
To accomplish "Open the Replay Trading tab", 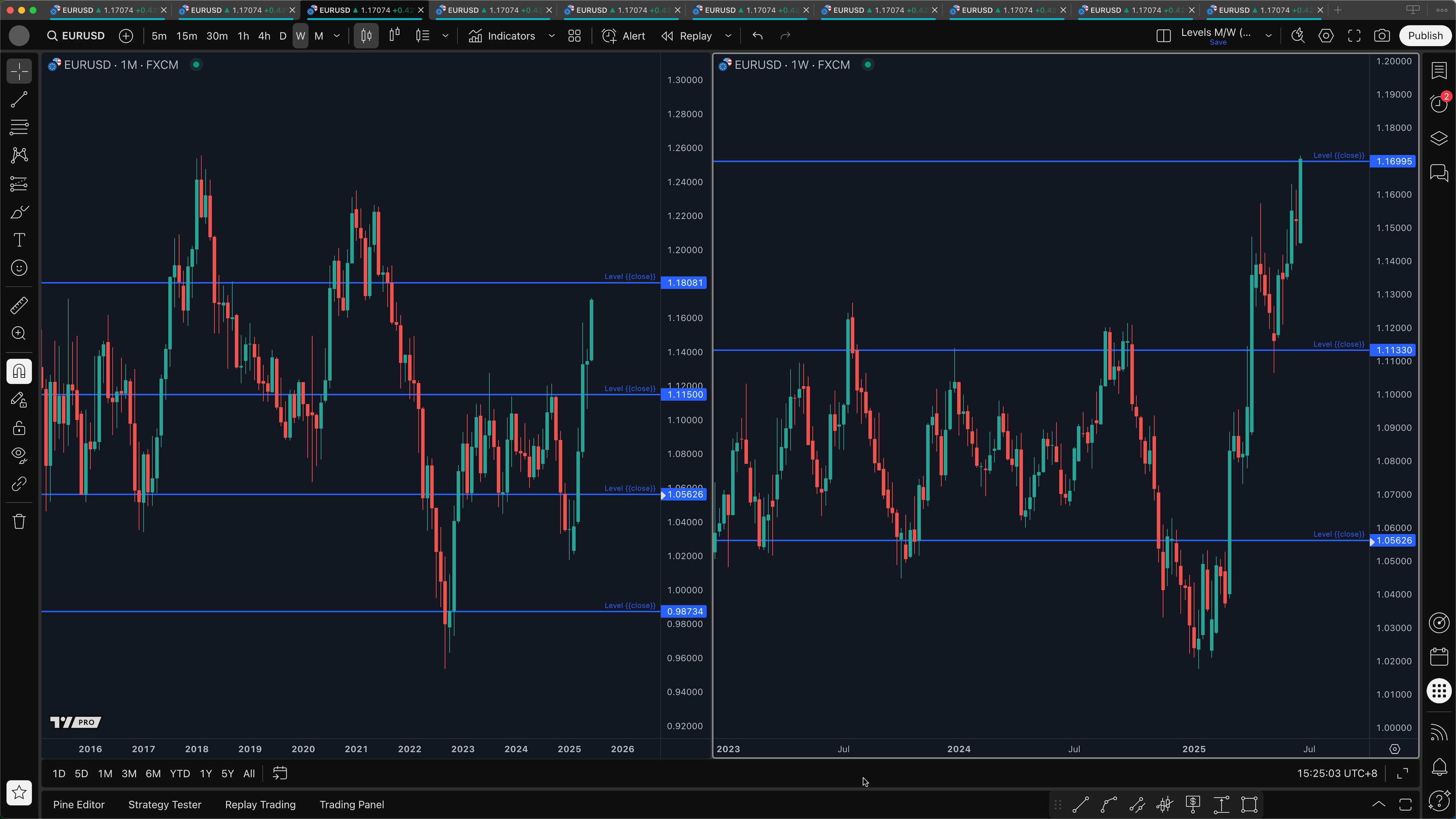I will [x=260, y=804].
